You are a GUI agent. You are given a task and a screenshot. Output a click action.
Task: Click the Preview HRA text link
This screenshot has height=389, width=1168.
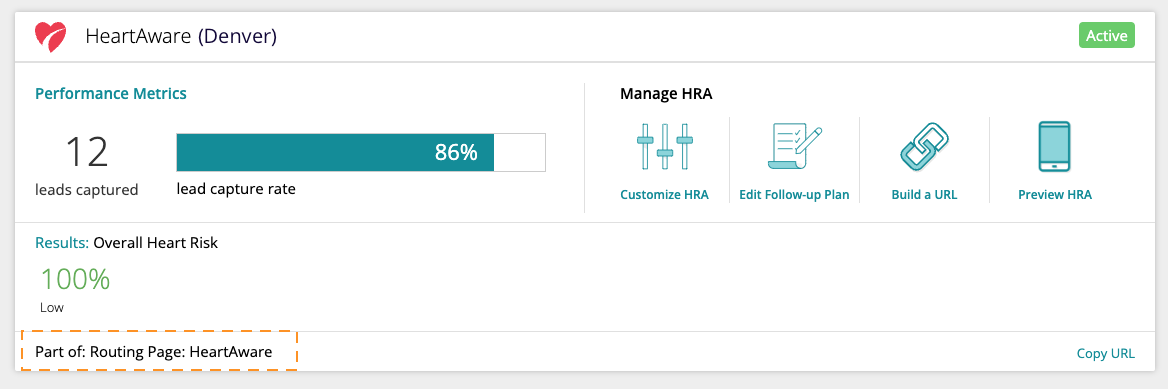(1055, 195)
